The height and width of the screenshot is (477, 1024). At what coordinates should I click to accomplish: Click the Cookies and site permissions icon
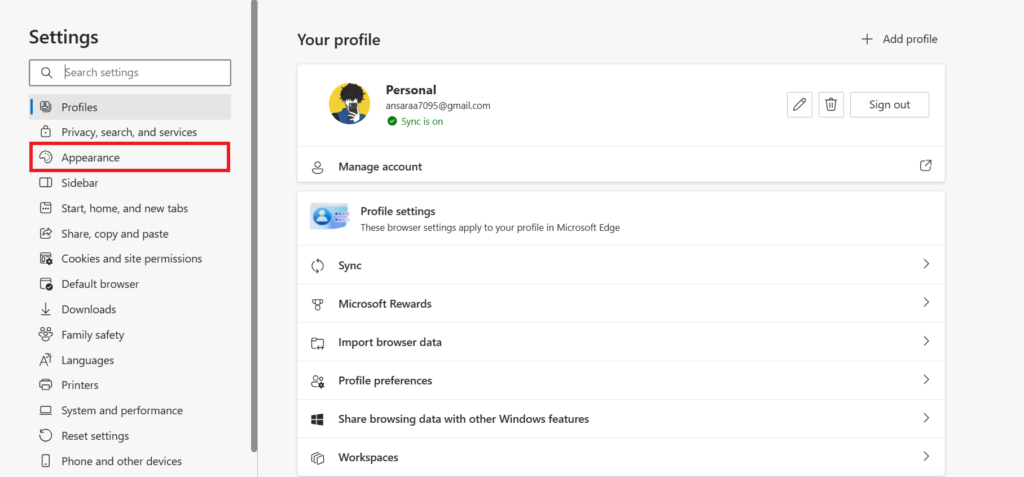coord(46,259)
